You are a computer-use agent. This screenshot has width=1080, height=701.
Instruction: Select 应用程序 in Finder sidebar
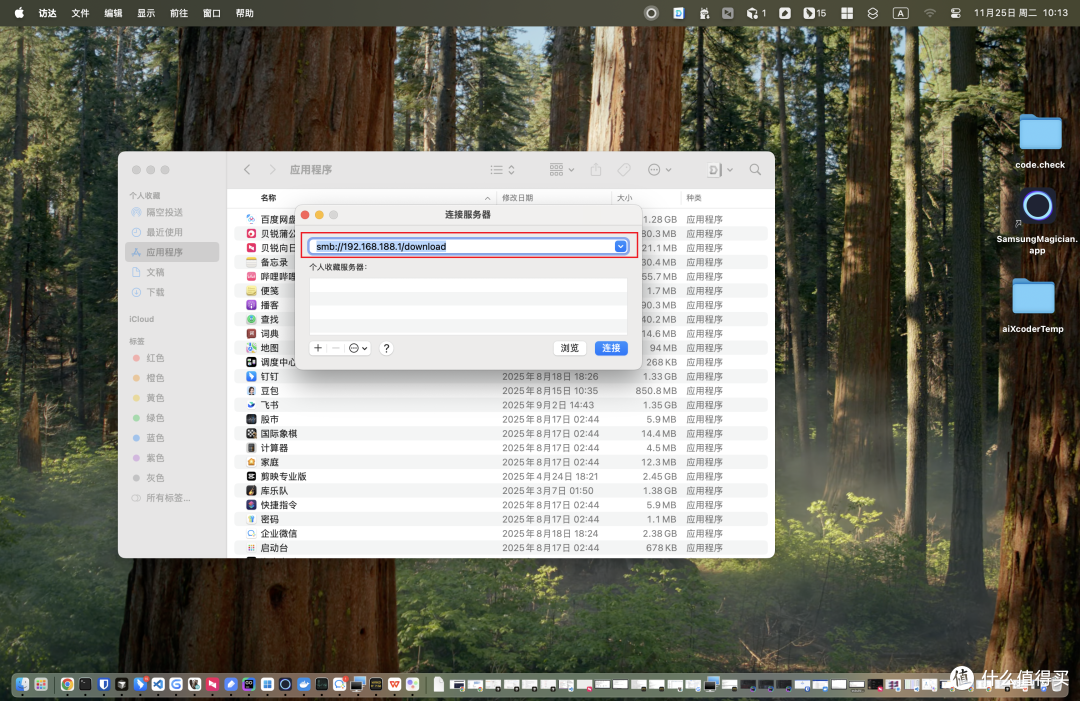tap(172, 252)
